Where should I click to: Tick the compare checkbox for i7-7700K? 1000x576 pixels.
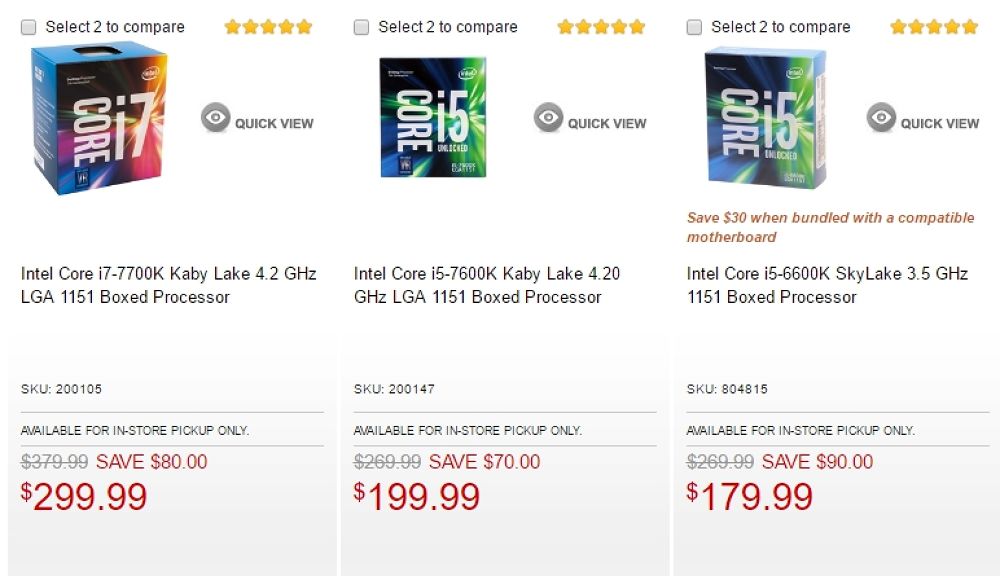click(x=29, y=28)
